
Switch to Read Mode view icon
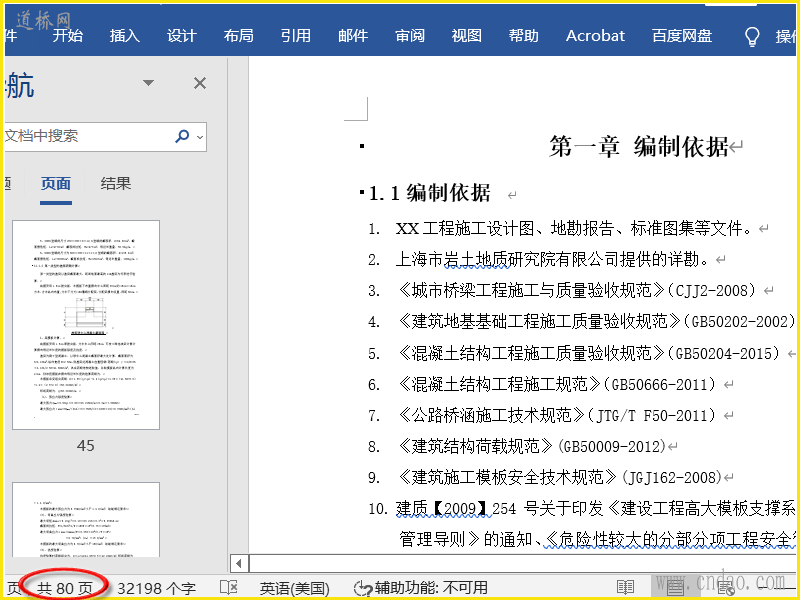pos(625,588)
